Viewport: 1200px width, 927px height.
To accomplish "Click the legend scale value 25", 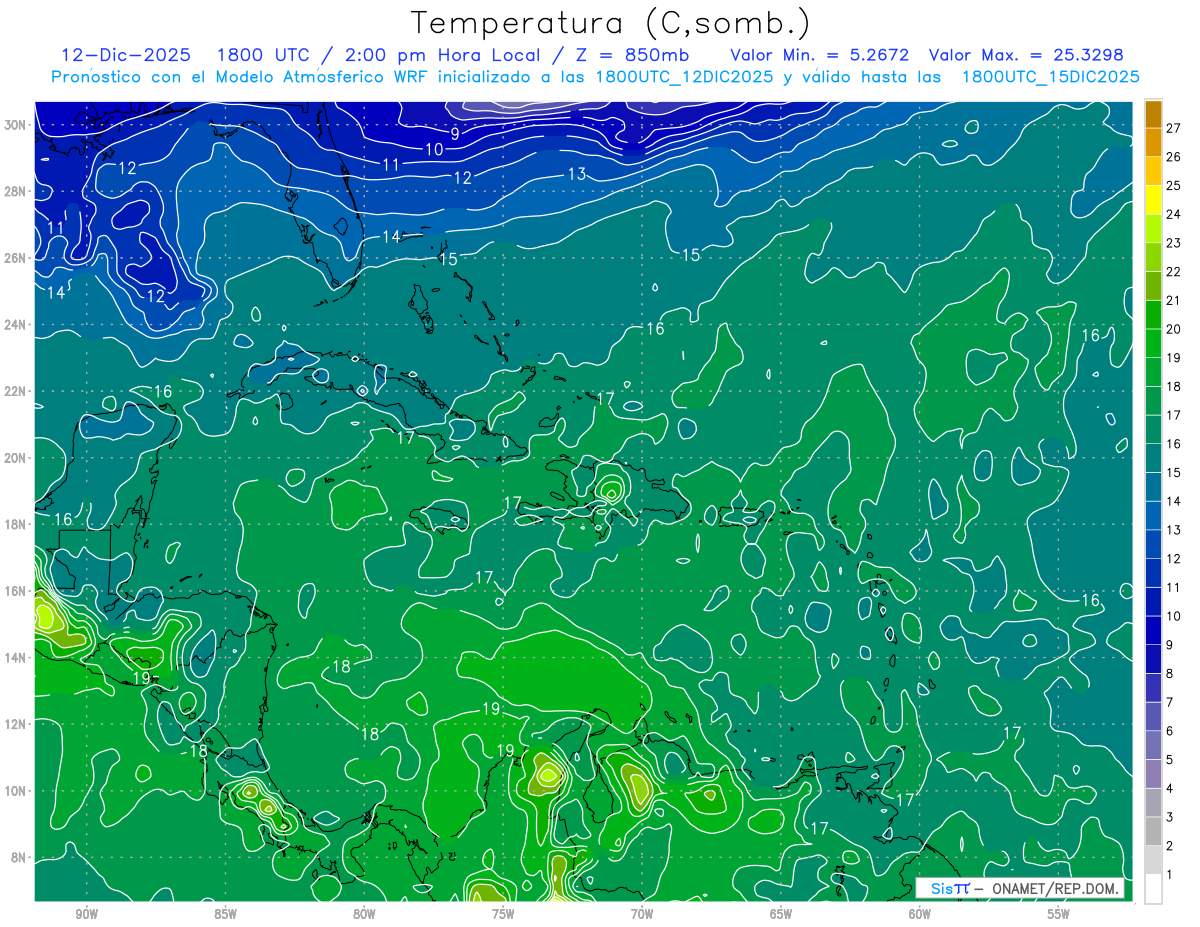I will click(1174, 185).
